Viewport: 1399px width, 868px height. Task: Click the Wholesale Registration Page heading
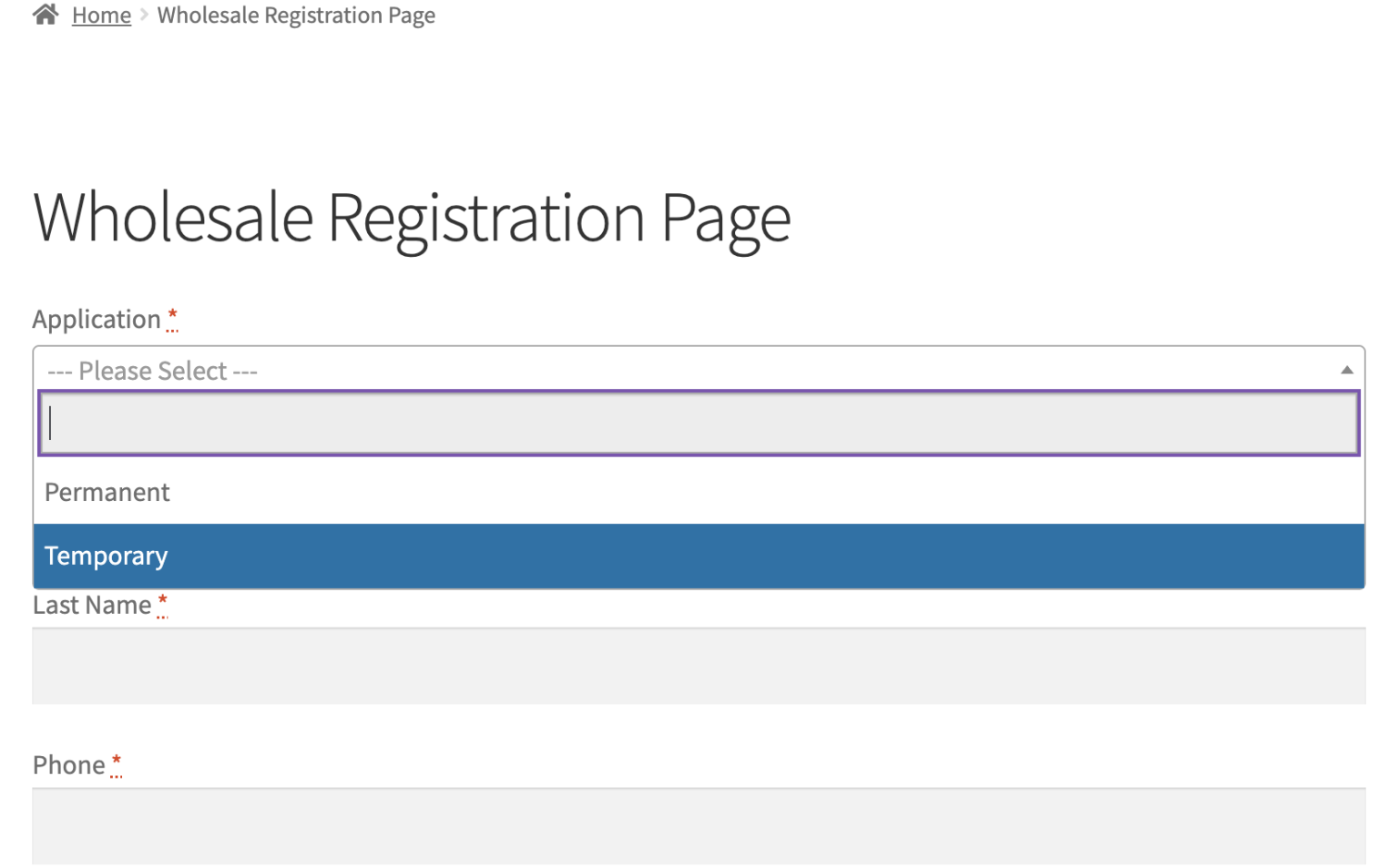coord(412,217)
